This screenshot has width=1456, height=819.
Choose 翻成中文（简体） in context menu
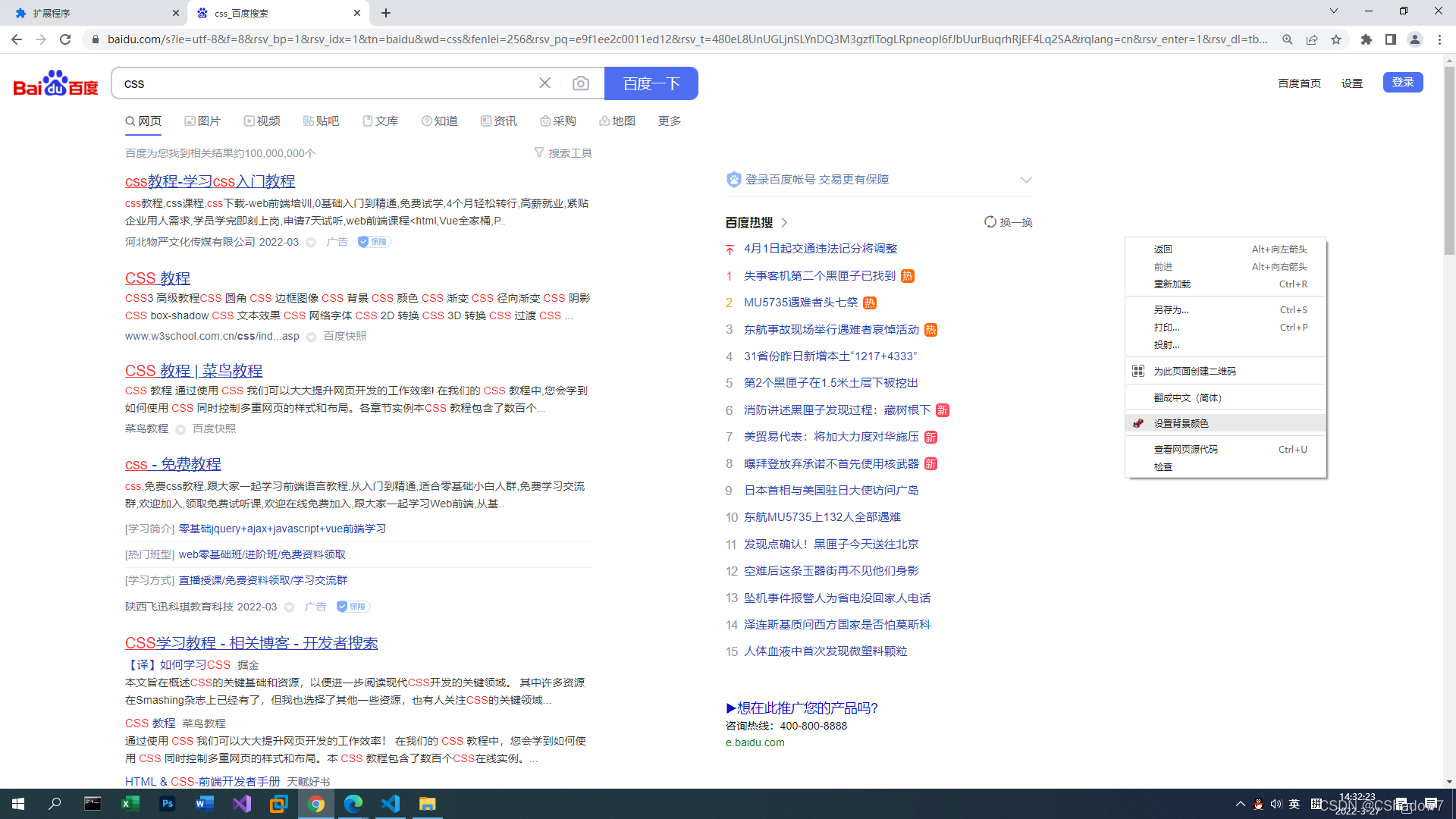coord(1225,397)
